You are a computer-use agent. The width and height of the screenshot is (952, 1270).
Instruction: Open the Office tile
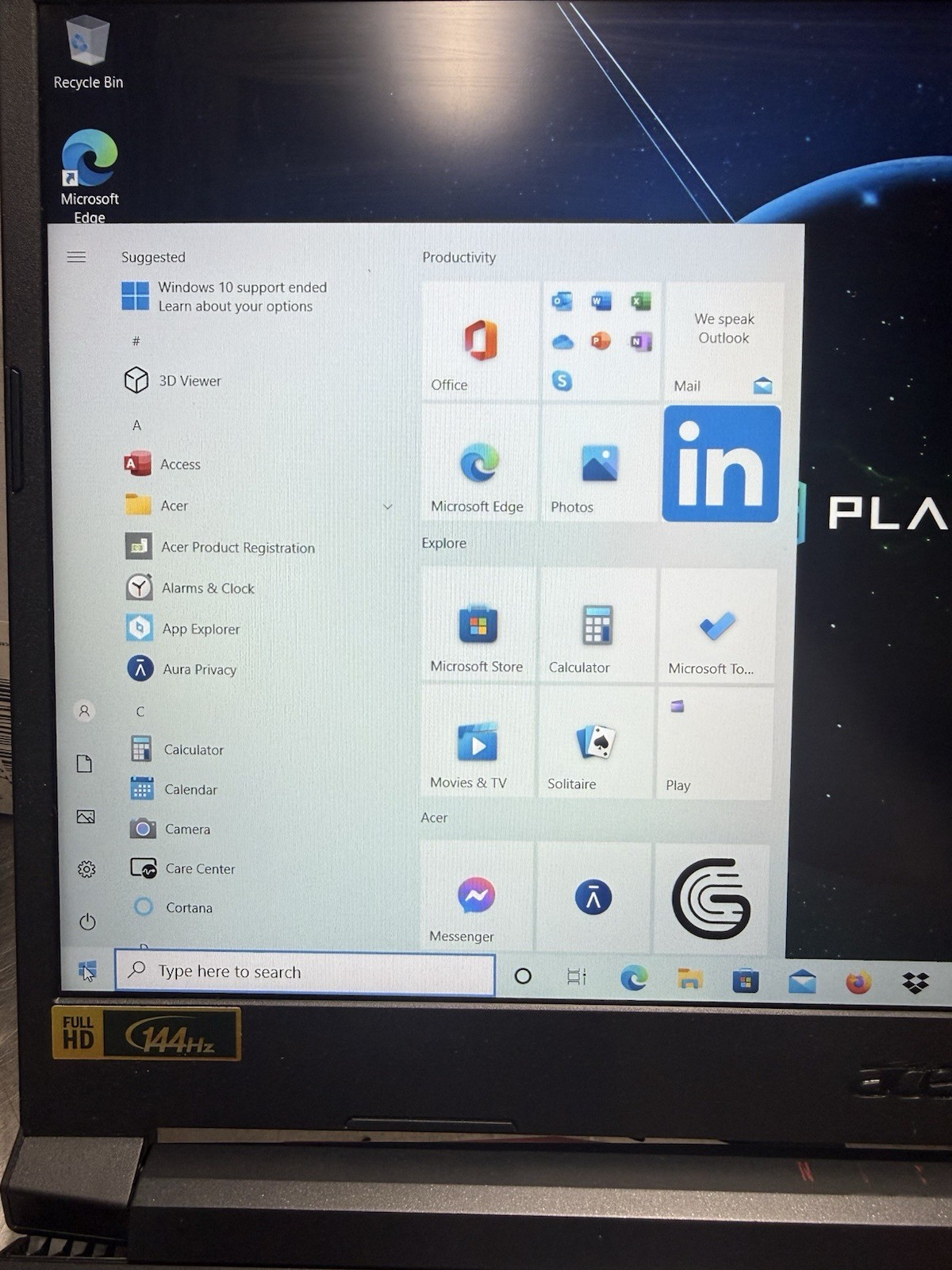coord(480,341)
